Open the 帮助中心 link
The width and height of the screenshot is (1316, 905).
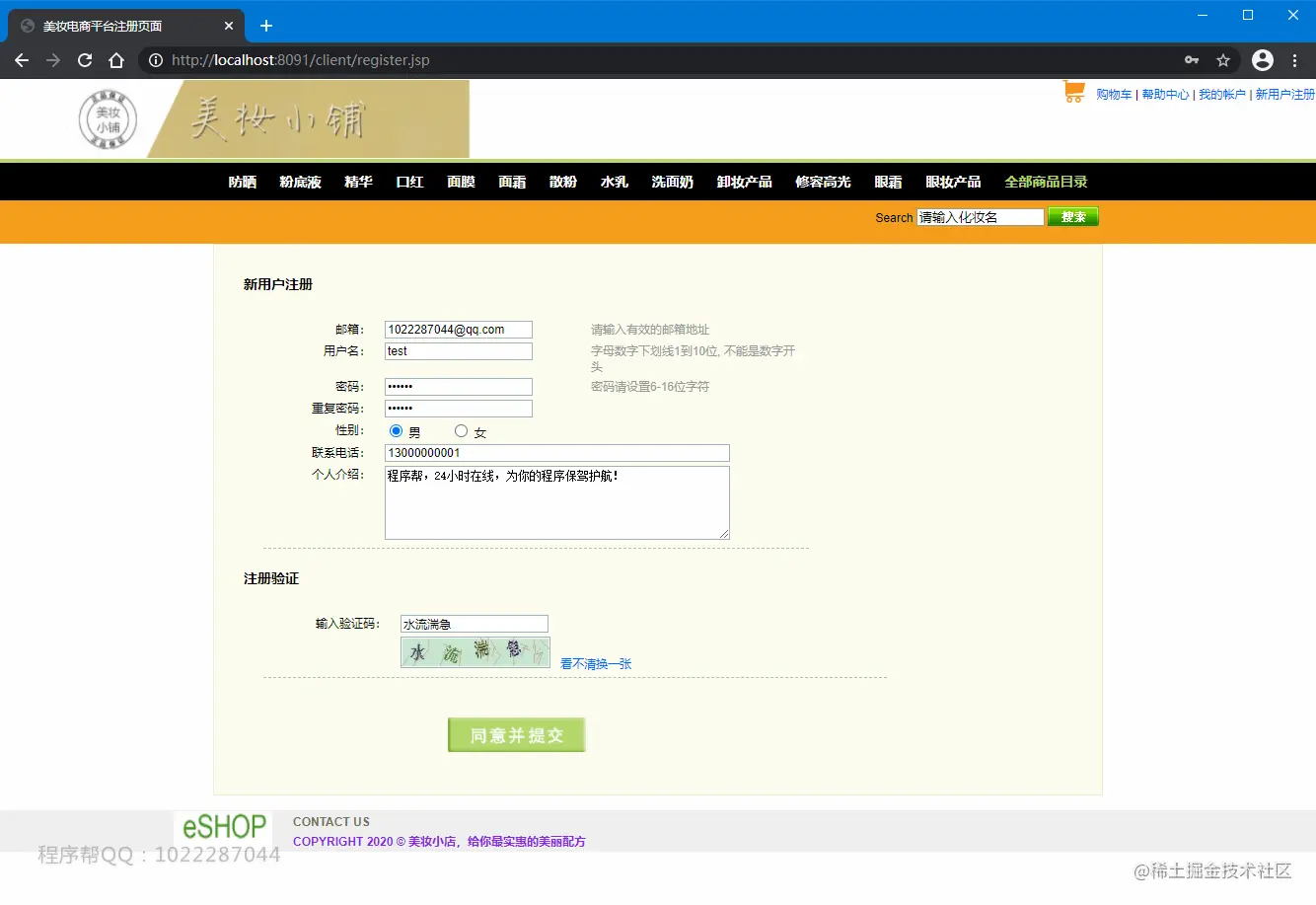(x=1166, y=95)
